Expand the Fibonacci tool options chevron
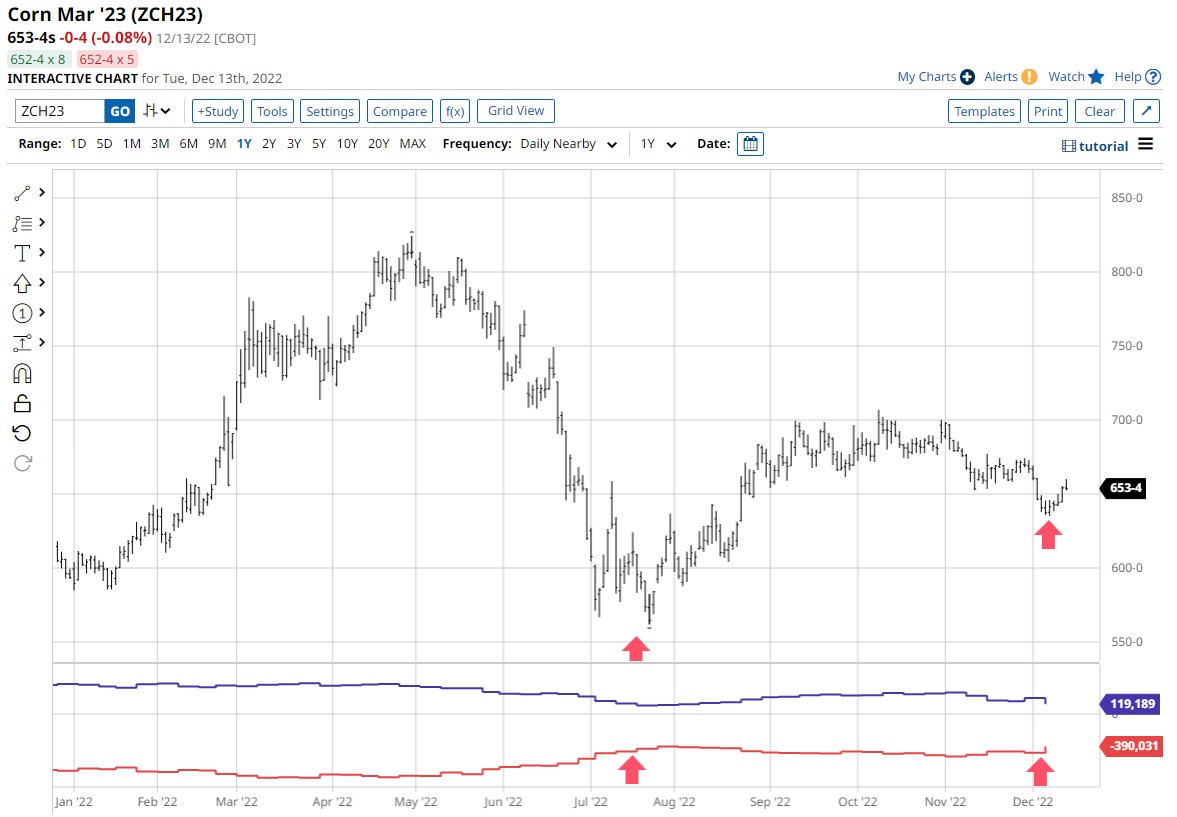Viewport: 1177px width, 817px height. (42, 223)
